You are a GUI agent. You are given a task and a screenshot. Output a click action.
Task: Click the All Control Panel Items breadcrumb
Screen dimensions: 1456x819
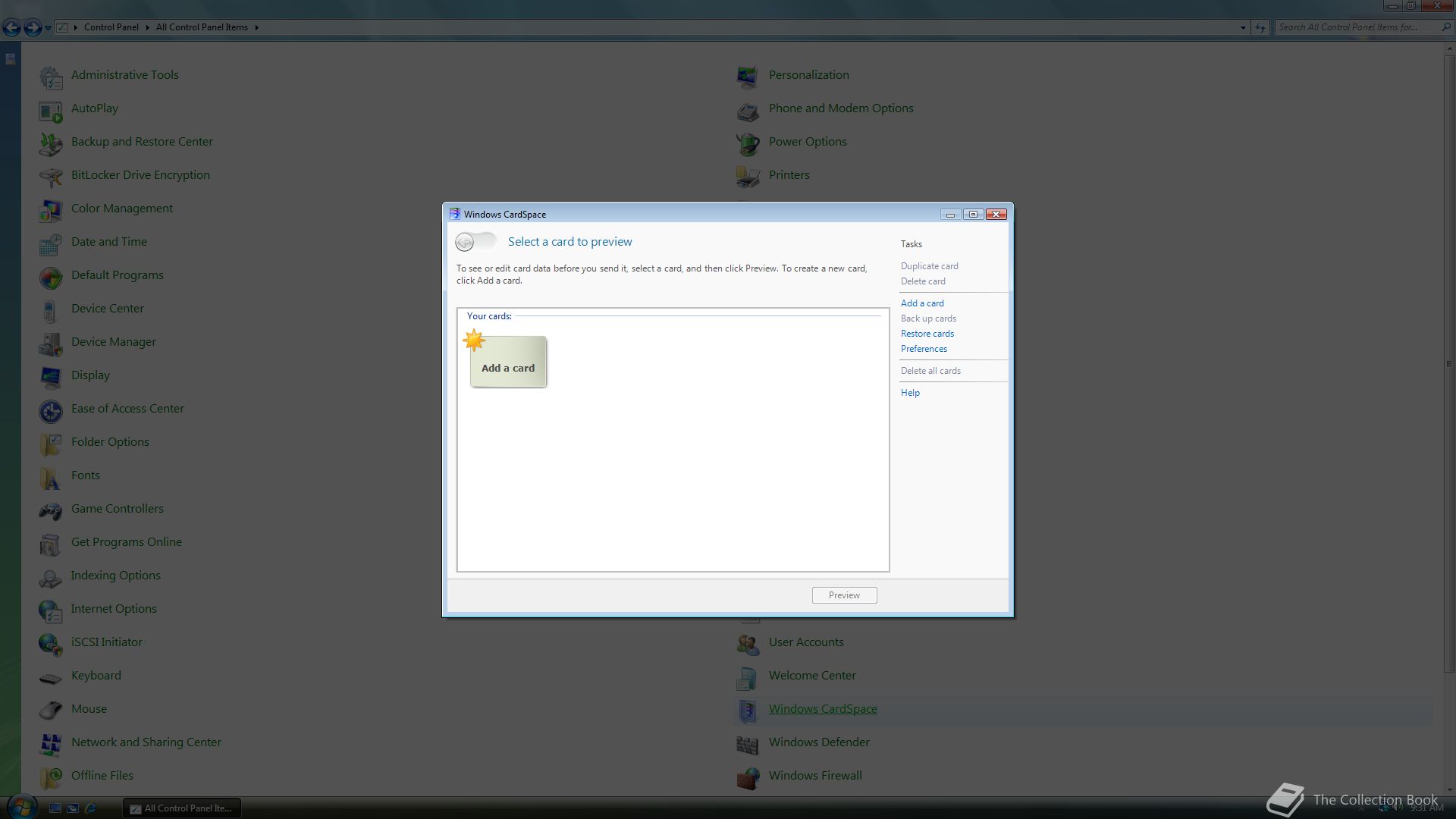(x=202, y=27)
